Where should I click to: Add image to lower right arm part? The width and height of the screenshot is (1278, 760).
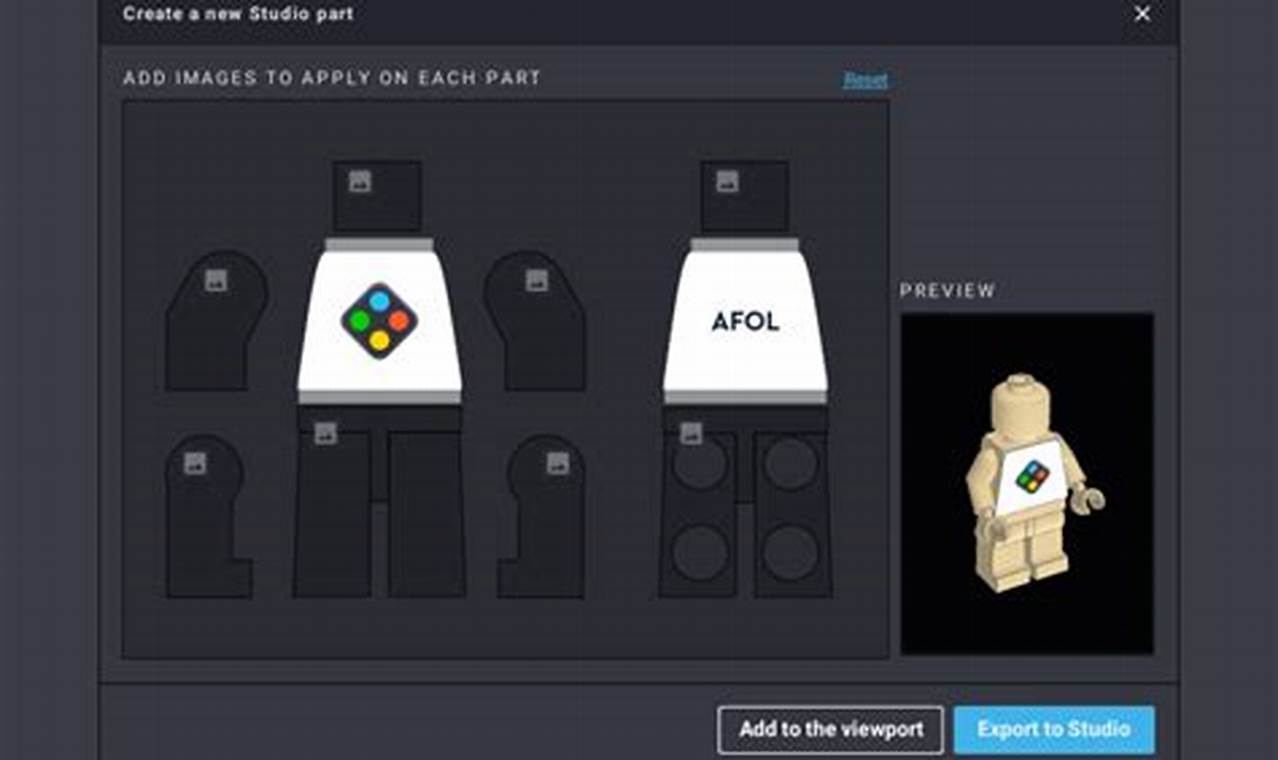click(558, 463)
